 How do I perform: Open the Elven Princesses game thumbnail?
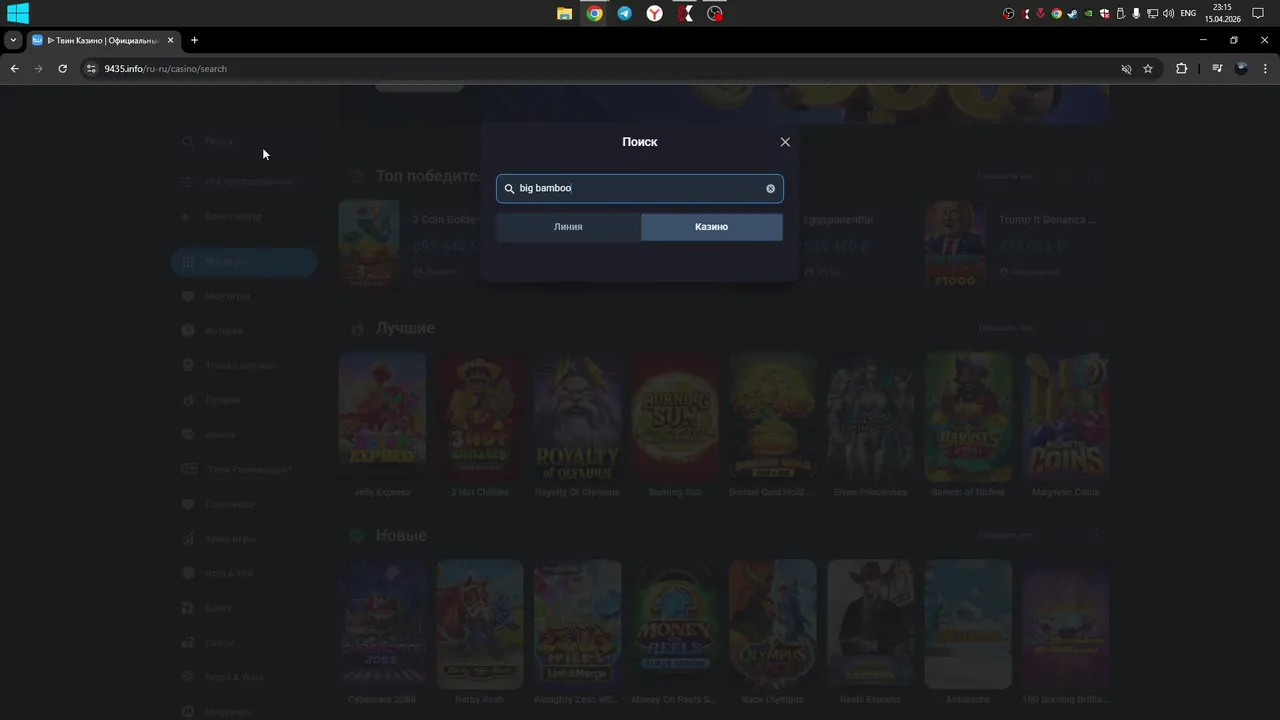pos(870,417)
